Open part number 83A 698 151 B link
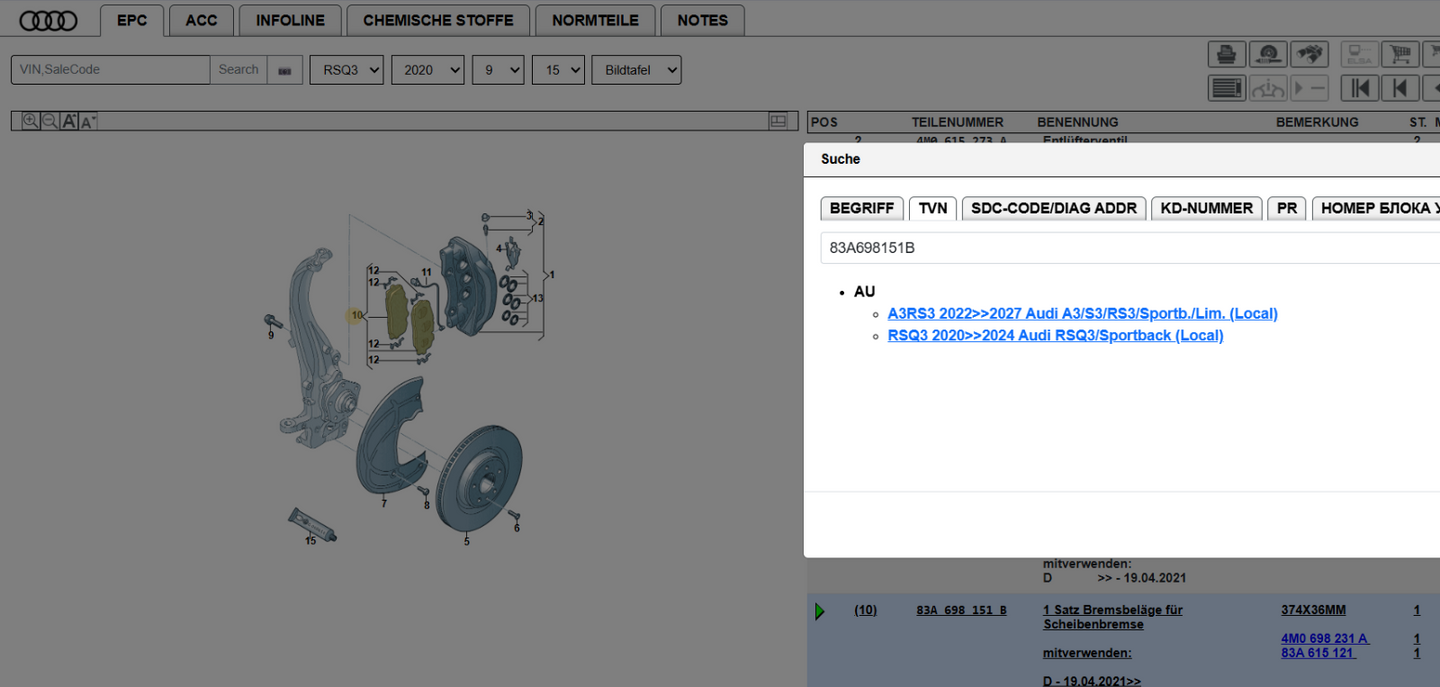Viewport: 1440px width, 687px height. point(961,610)
